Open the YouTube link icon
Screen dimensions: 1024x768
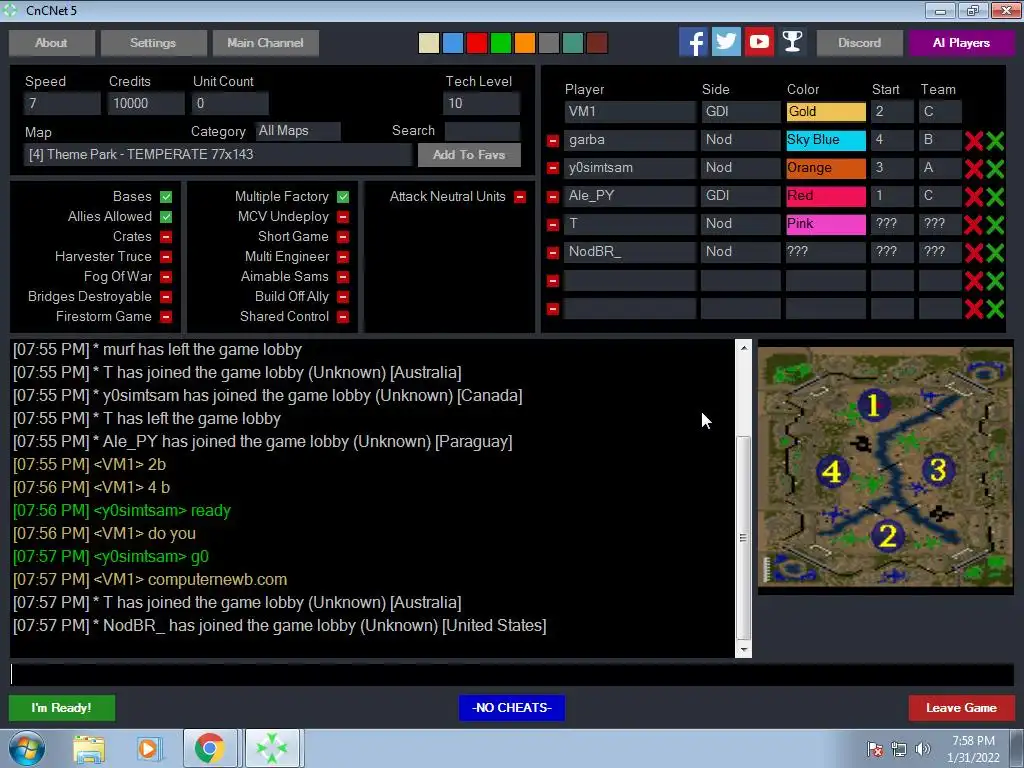[759, 42]
